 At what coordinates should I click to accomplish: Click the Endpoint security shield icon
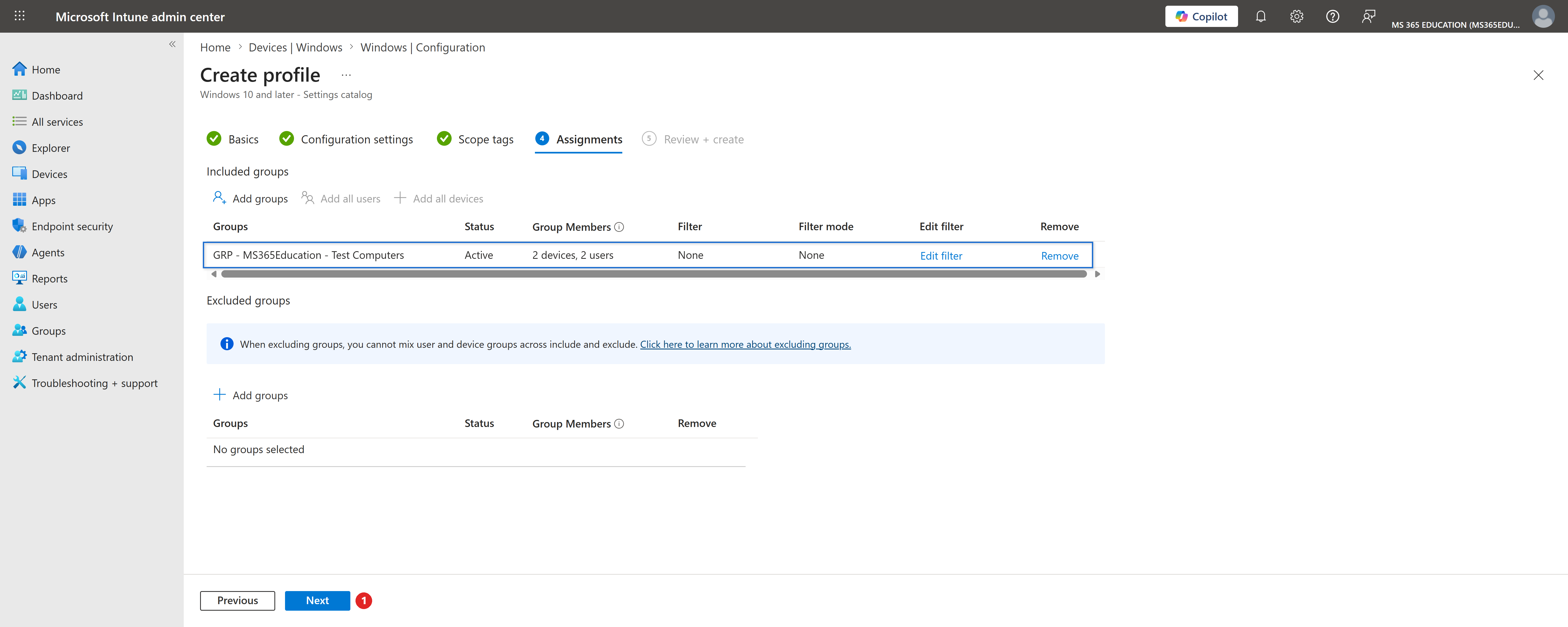click(20, 226)
